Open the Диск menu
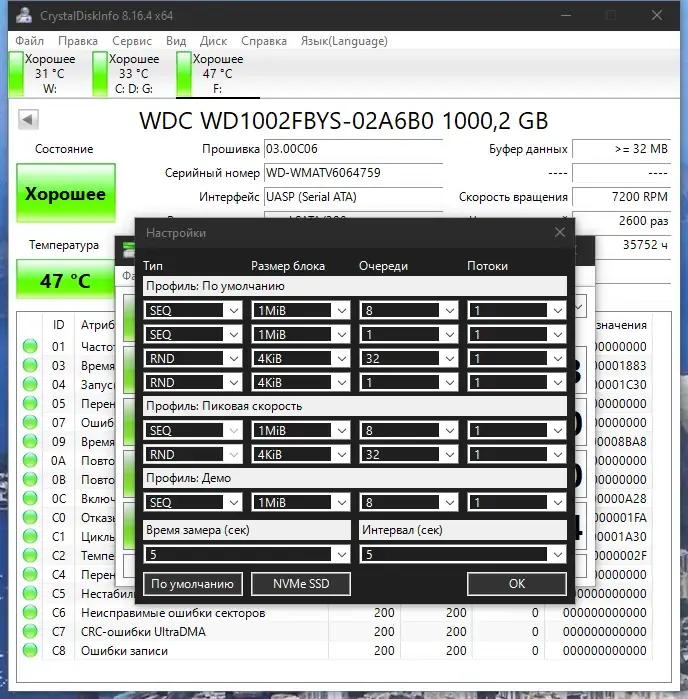The width and height of the screenshot is (688, 699). tap(213, 41)
